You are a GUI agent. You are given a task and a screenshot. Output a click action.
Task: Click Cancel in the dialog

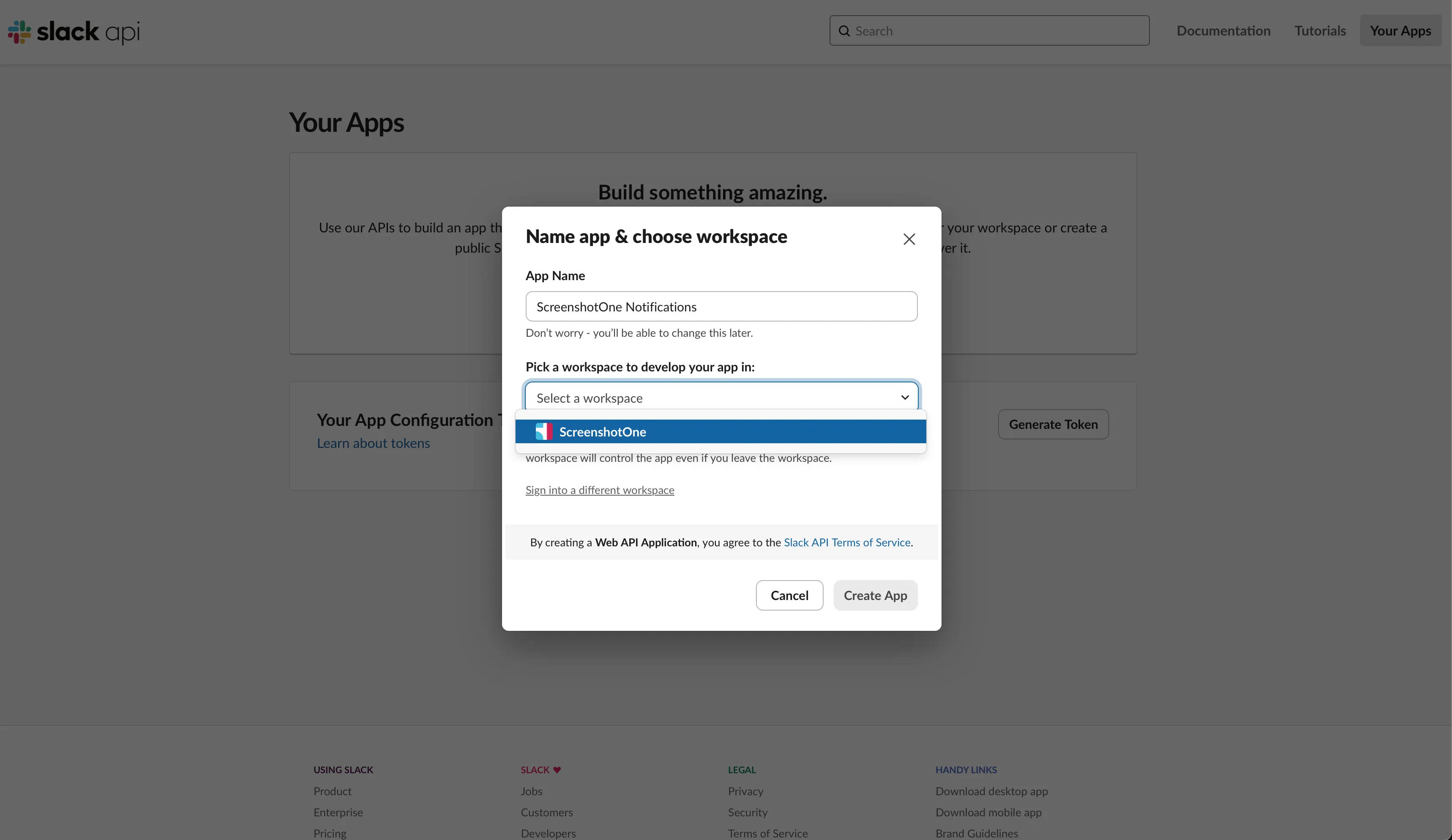789,595
